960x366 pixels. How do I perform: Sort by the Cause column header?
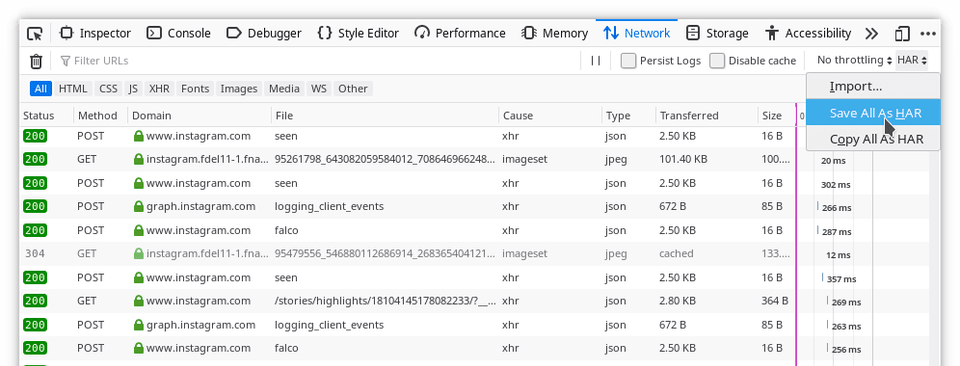tap(550, 115)
